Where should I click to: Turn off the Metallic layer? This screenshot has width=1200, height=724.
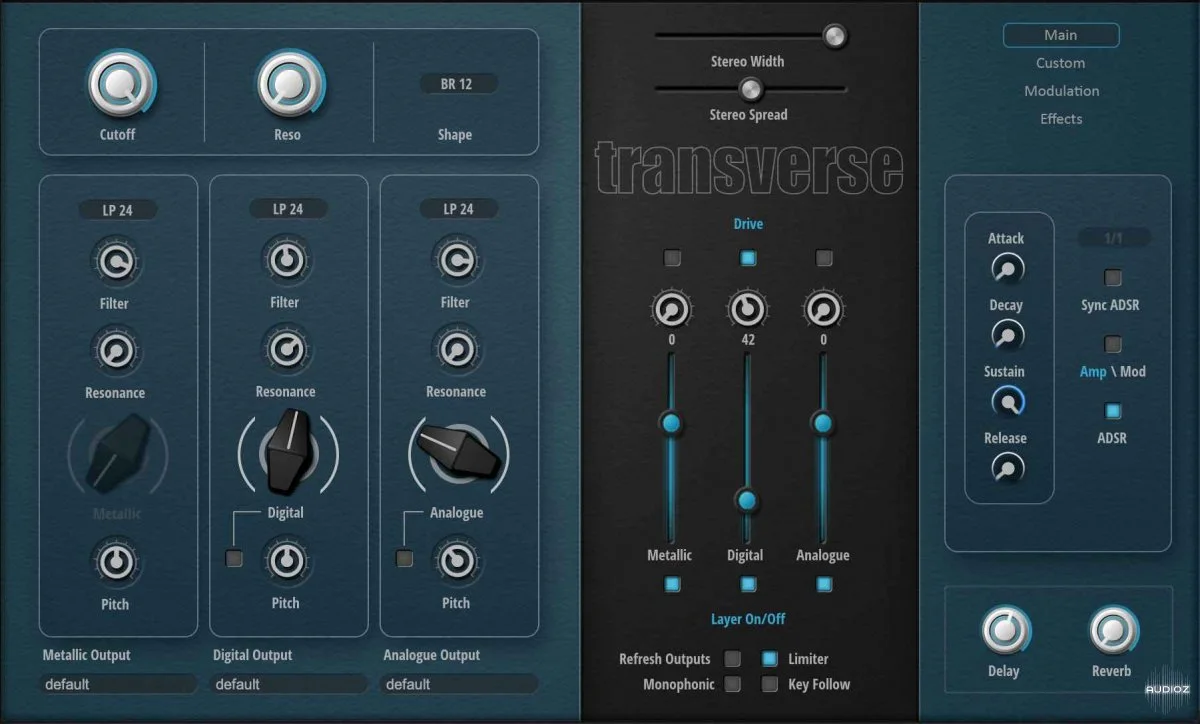672,583
